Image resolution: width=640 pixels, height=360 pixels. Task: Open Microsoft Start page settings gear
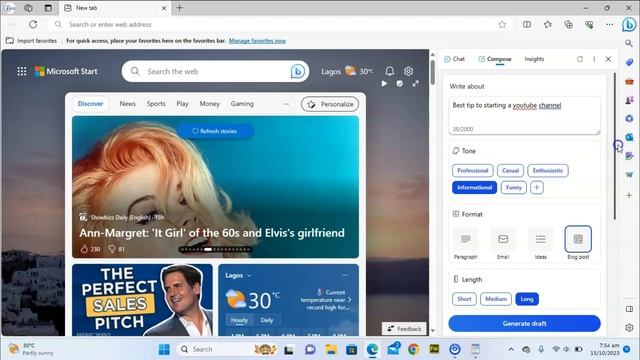(408, 71)
